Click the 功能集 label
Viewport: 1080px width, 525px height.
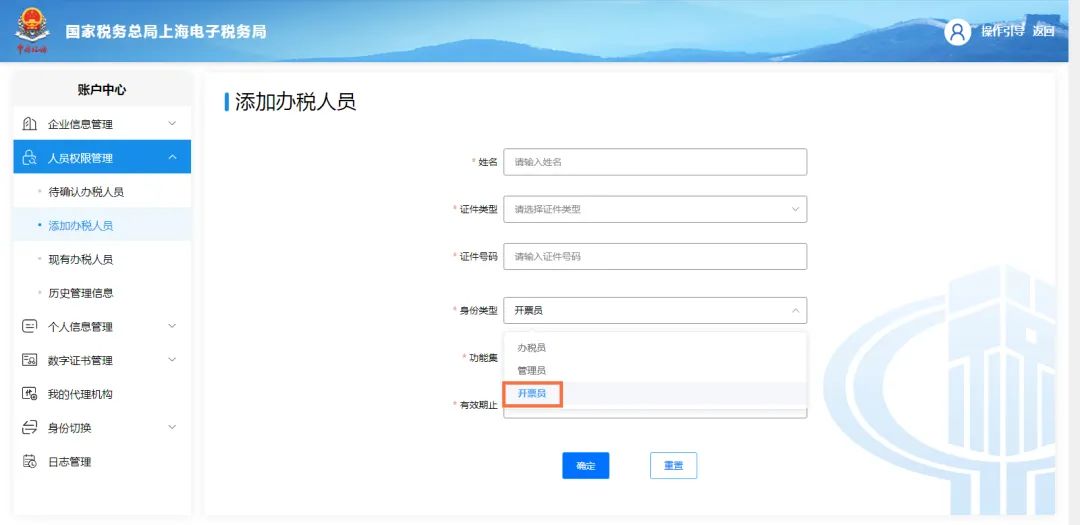[484, 358]
